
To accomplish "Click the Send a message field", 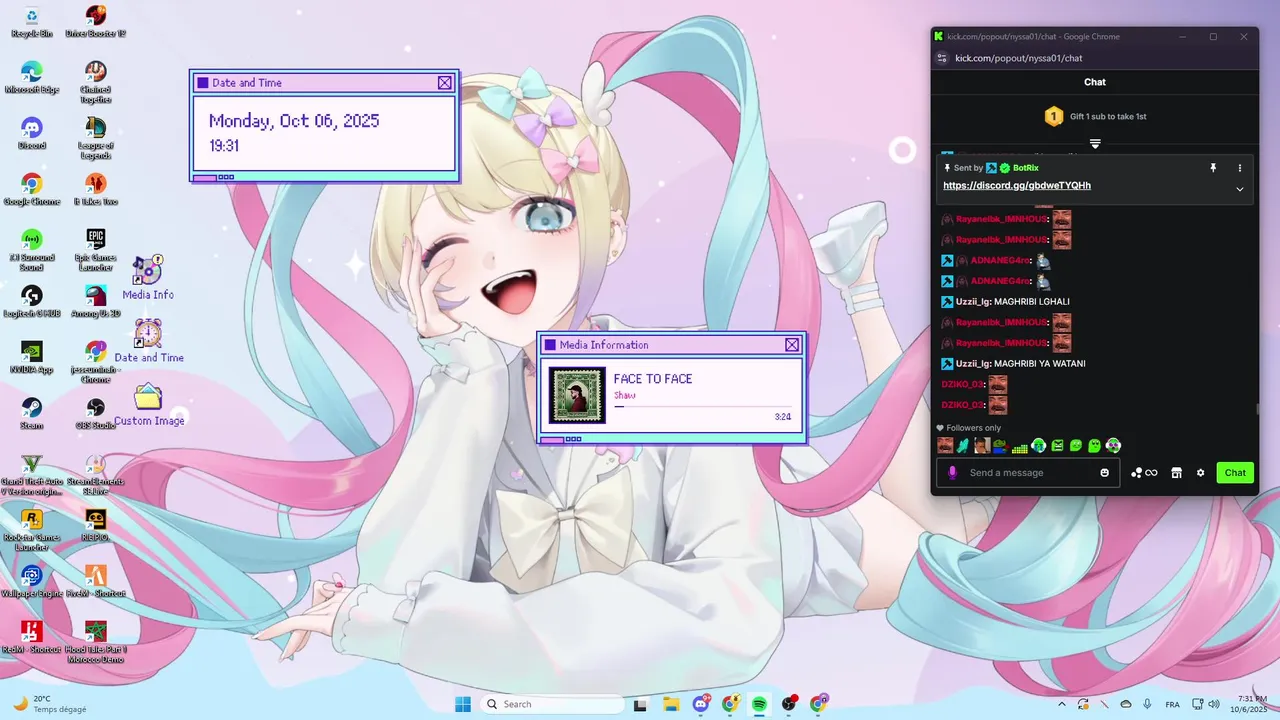I will pos(1030,473).
